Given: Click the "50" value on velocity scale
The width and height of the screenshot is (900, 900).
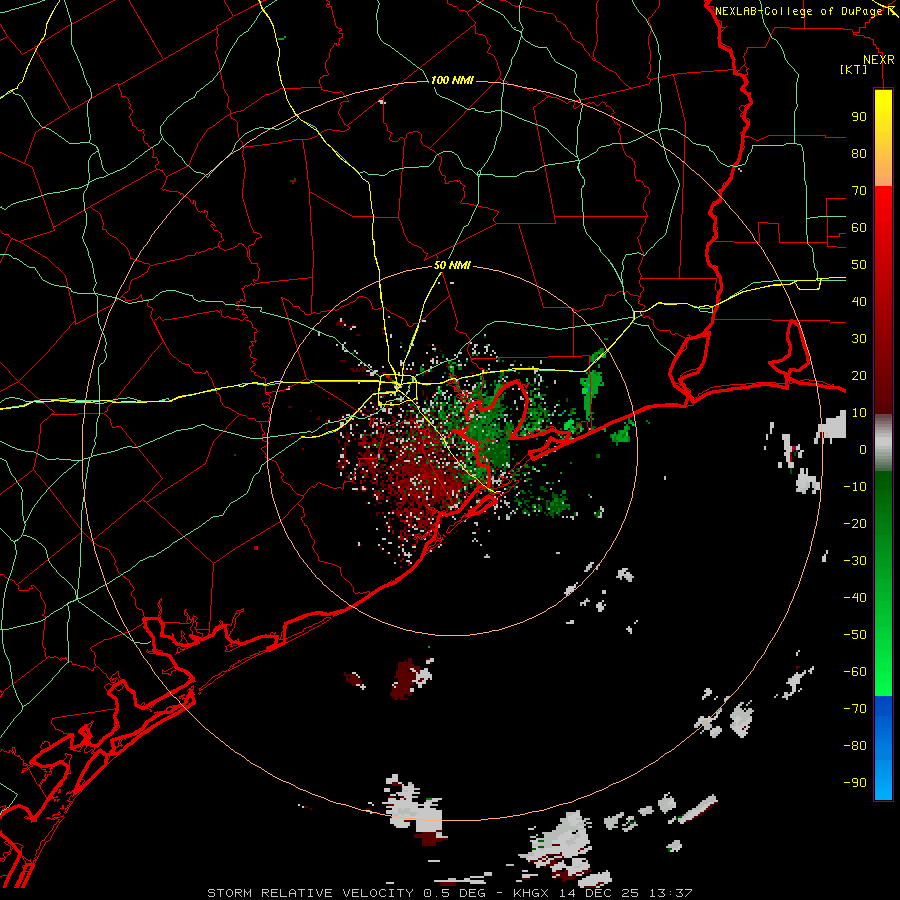Looking at the screenshot, I should click(x=859, y=265).
